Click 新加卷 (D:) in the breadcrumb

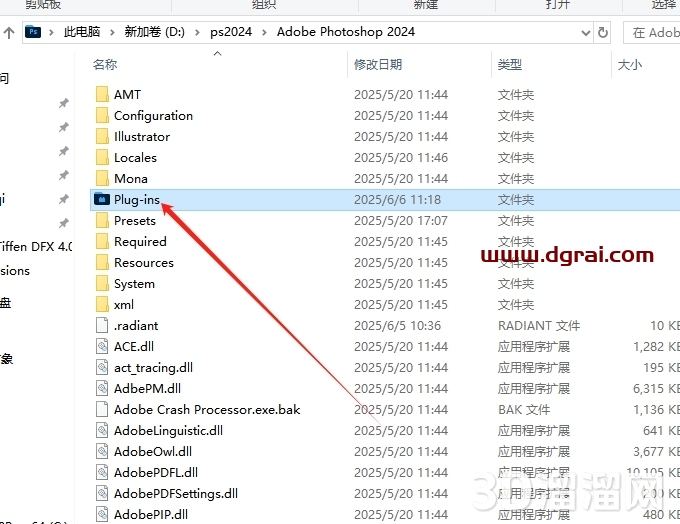pyautogui.click(x=154, y=32)
